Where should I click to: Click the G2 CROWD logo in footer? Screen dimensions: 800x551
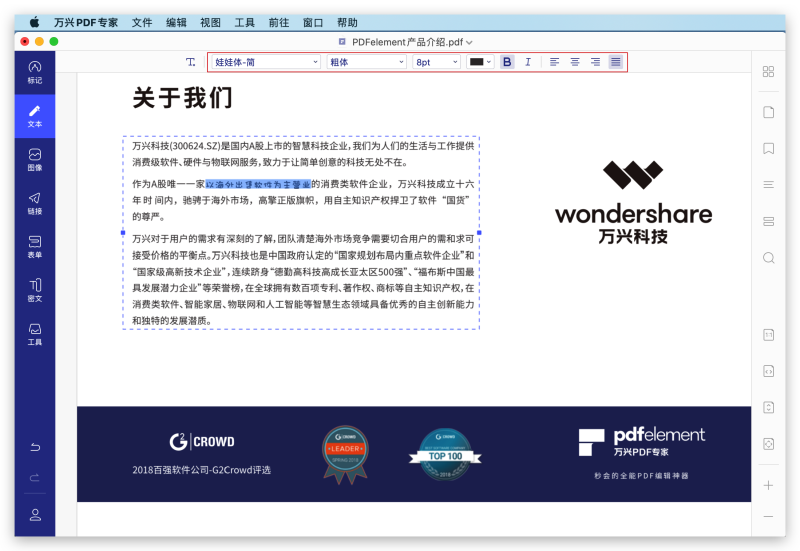tap(202, 441)
